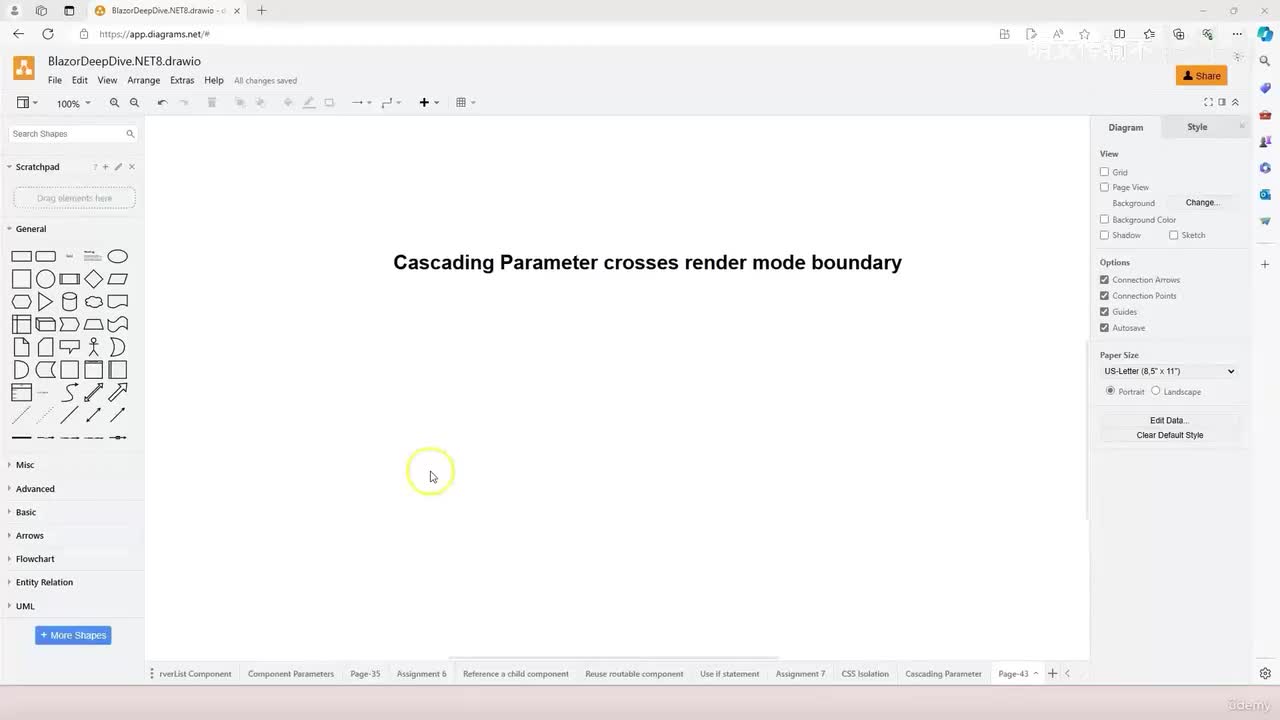Open the browser Favorites star-list icon
1280x720 pixels.
[x=1149, y=34]
